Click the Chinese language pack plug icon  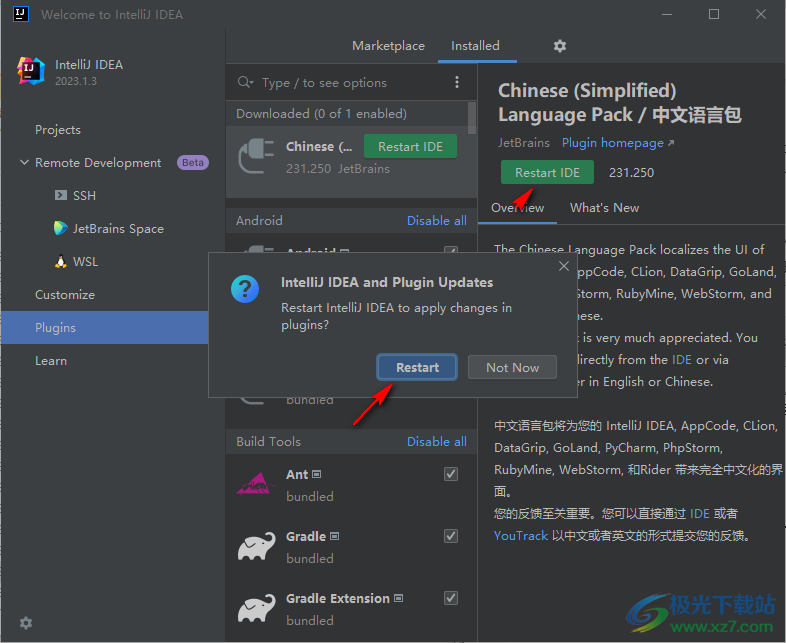[x=256, y=156]
